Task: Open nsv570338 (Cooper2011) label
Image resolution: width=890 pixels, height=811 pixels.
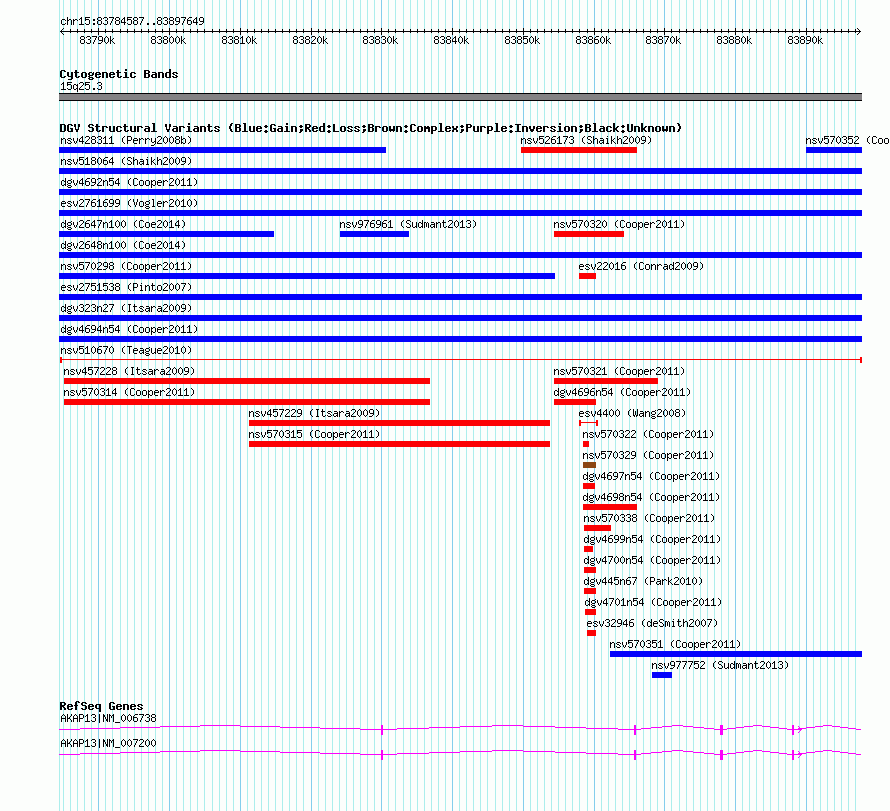Action: coord(649,518)
